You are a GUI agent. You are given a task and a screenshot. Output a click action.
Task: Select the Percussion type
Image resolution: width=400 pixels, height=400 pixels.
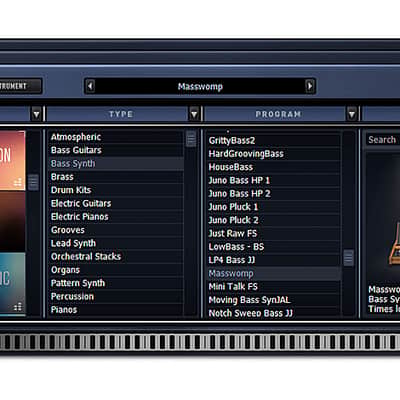(x=116, y=297)
